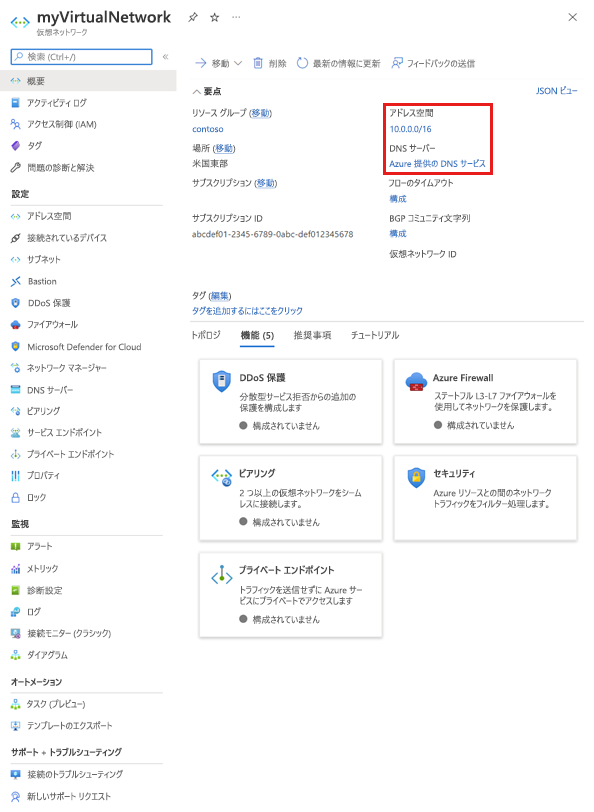Click 構成 under BGP コミュニティ文字列

pos(398,234)
